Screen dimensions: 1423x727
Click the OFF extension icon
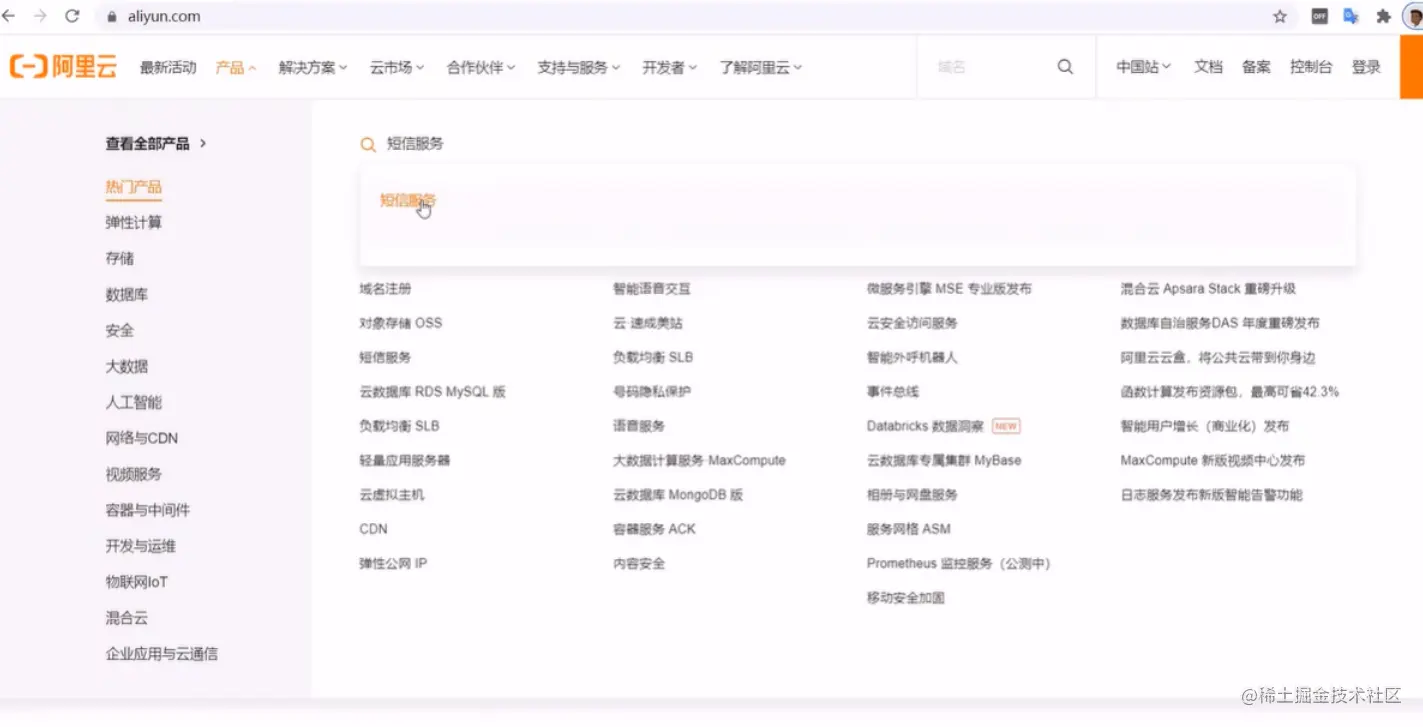(x=1320, y=16)
